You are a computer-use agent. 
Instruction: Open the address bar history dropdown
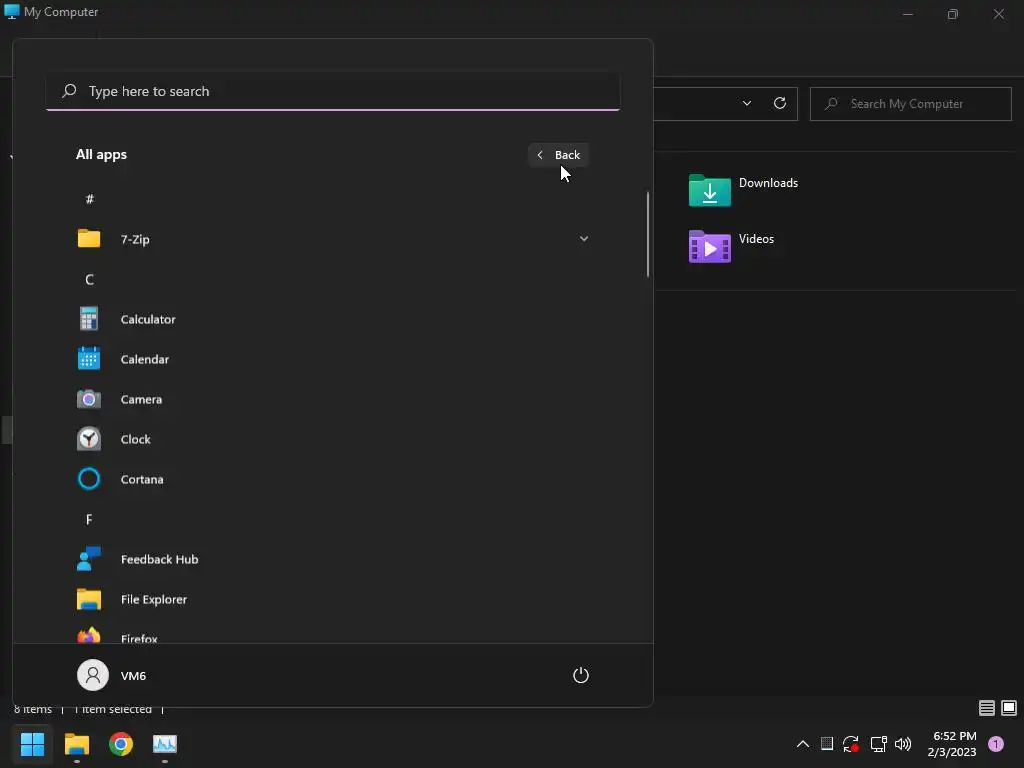click(x=746, y=103)
